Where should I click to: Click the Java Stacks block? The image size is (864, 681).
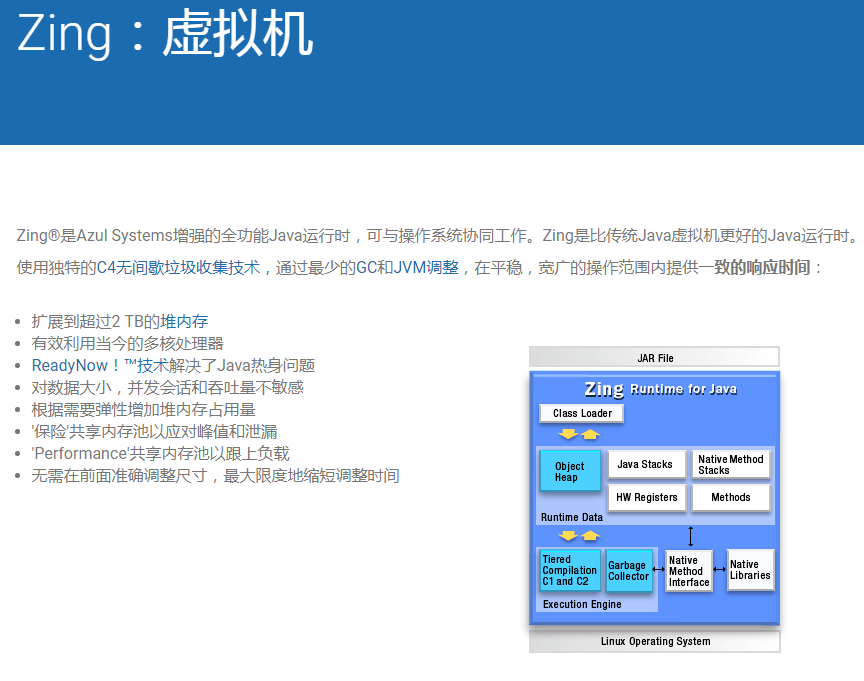pyautogui.click(x=646, y=464)
